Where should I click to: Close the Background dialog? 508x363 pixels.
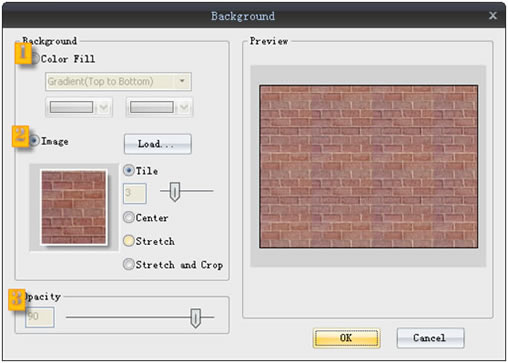coord(493,15)
